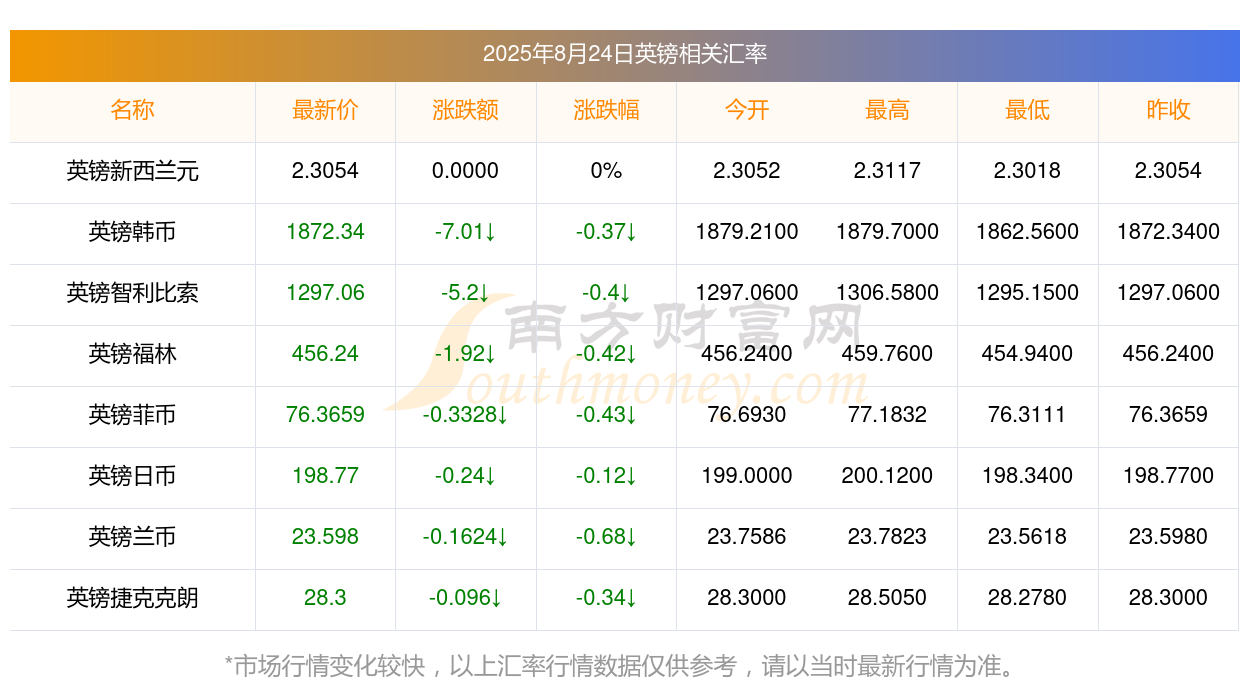Click high value 2.3117 for 英镑新西兰元

(x=887, y=171)
